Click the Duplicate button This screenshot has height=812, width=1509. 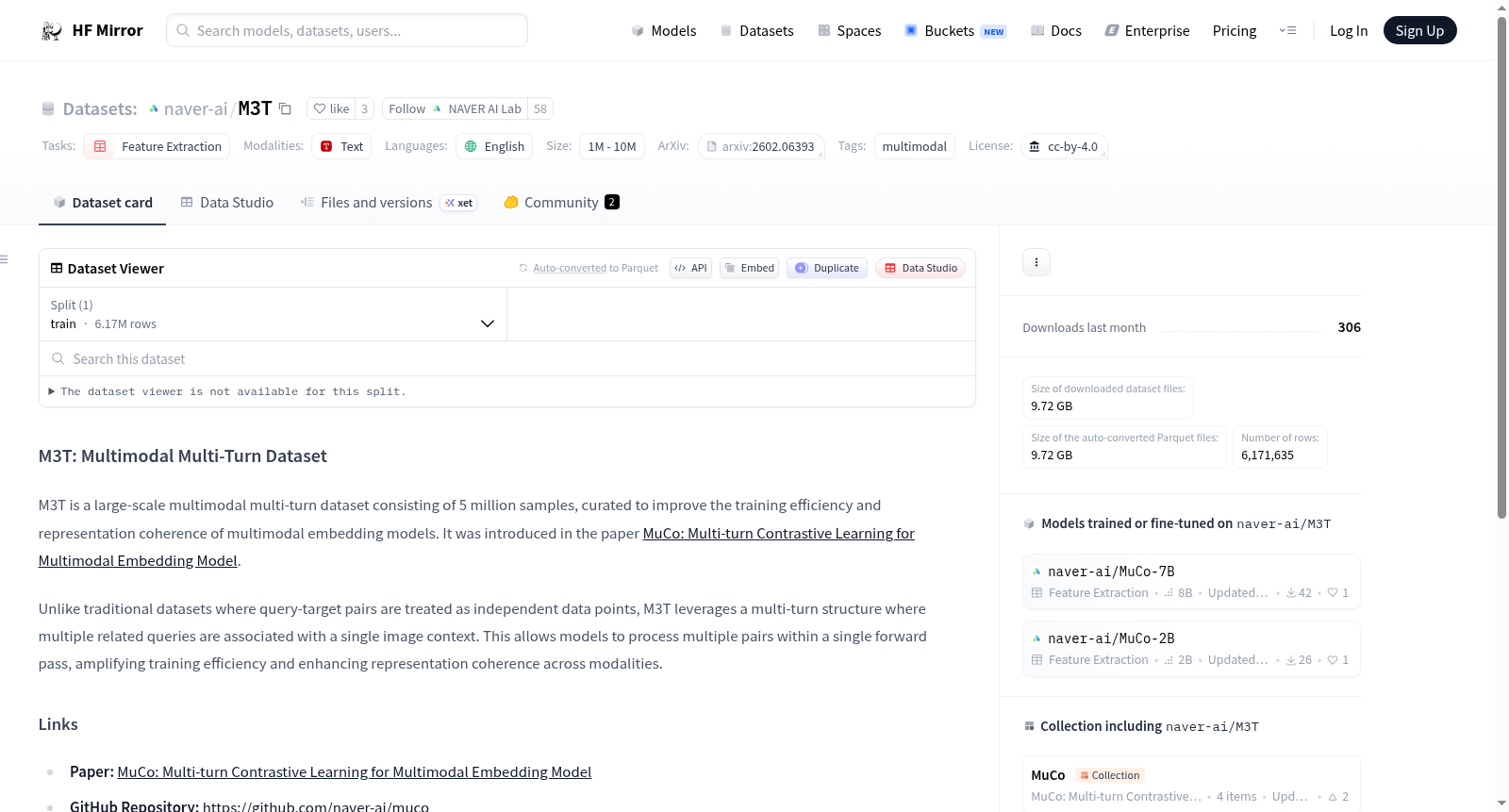tap(827, 268)
